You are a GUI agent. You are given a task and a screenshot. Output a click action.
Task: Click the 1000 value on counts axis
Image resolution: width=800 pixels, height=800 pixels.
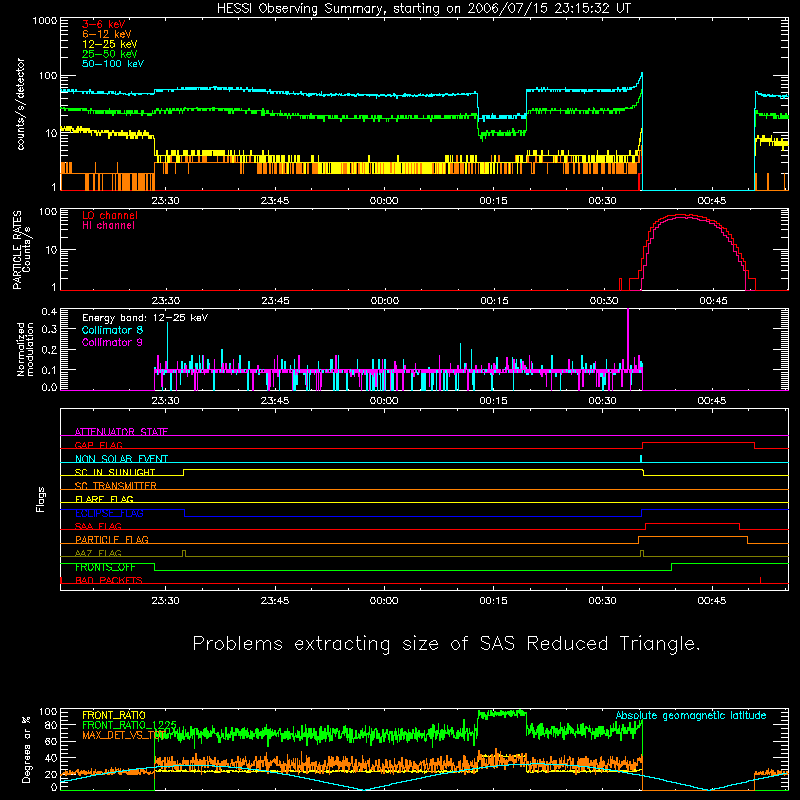tap(45, 21)
